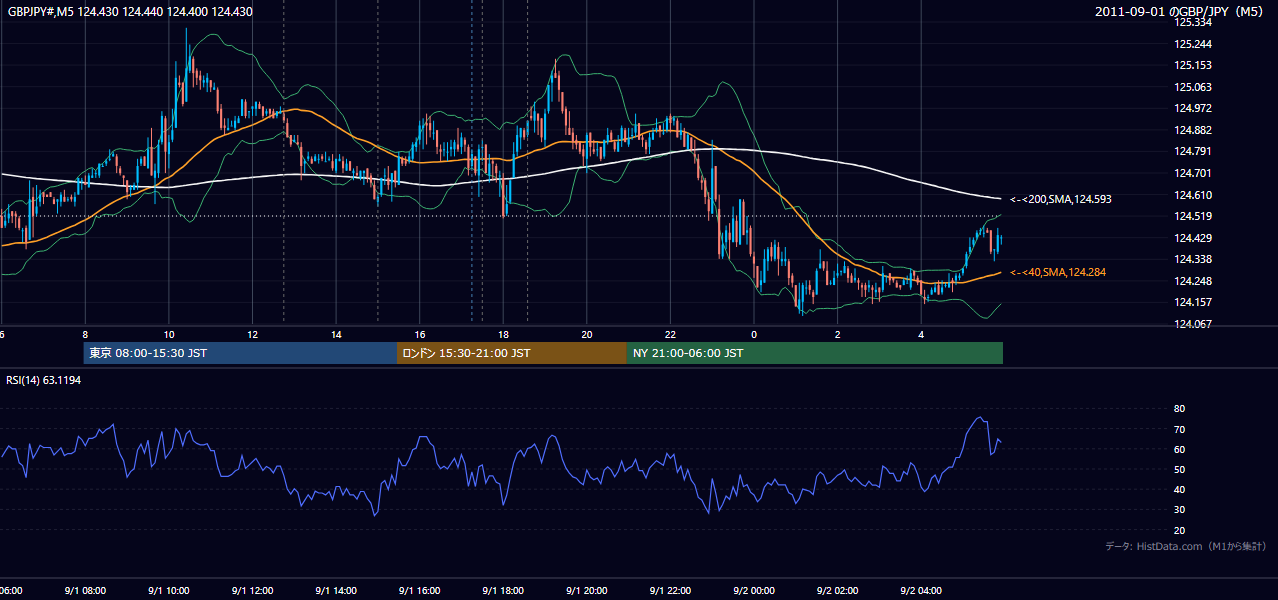Screen dimensions: 1278x600
Task: Click RSI scale value 50
Action: pos(1180,469)
